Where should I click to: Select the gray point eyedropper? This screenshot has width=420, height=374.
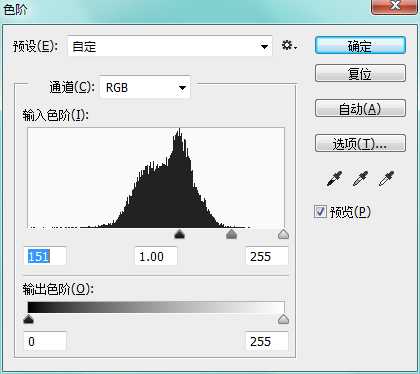pyautogui.click(x=360, y=179)
